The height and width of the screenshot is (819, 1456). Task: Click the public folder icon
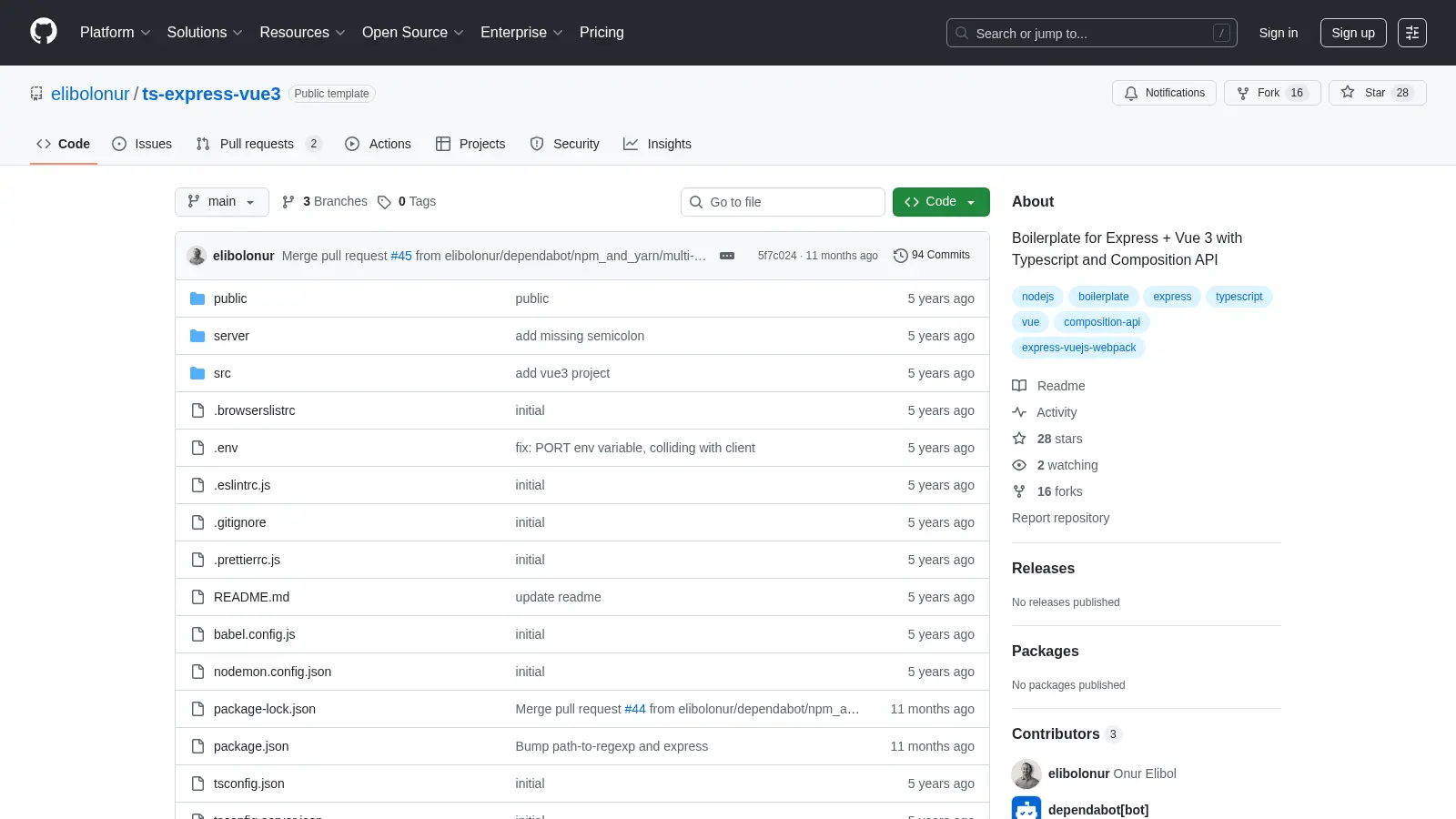pos(197,298)
